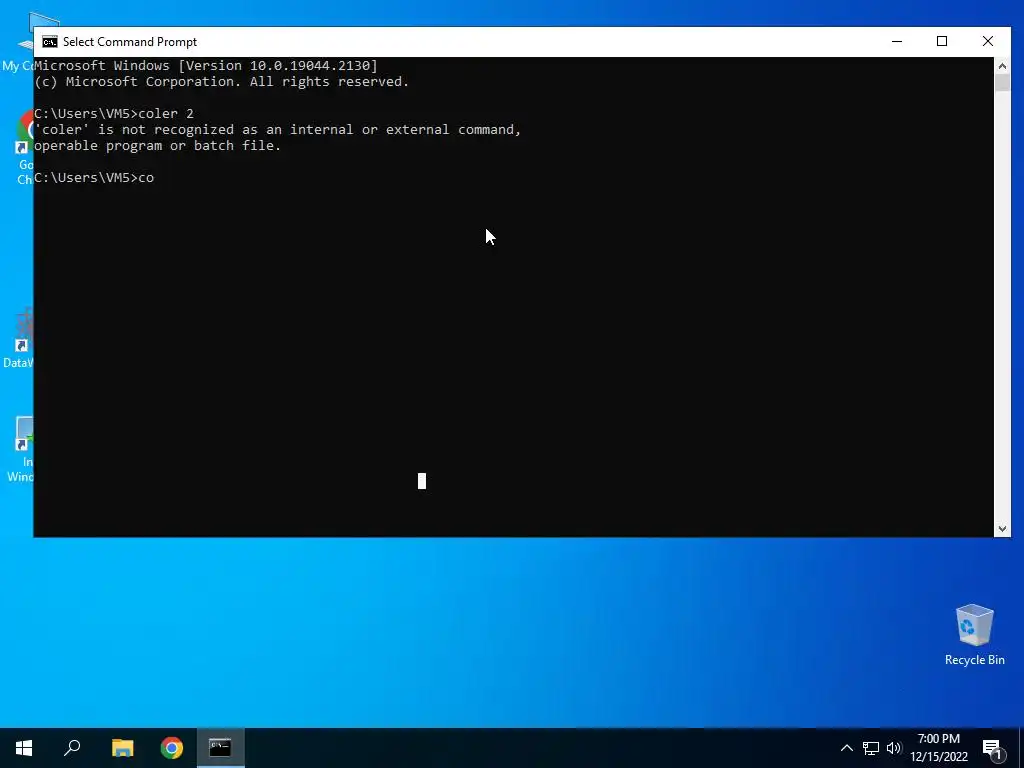This screenshot has width=1024, height=768.
Task: Click the Command Prompt vertical scrollbar thumb
Action: [1002, 83]
